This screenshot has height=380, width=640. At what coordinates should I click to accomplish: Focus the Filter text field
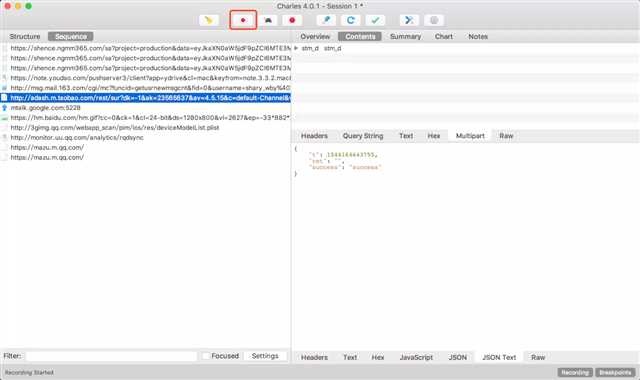coord(111,356)
